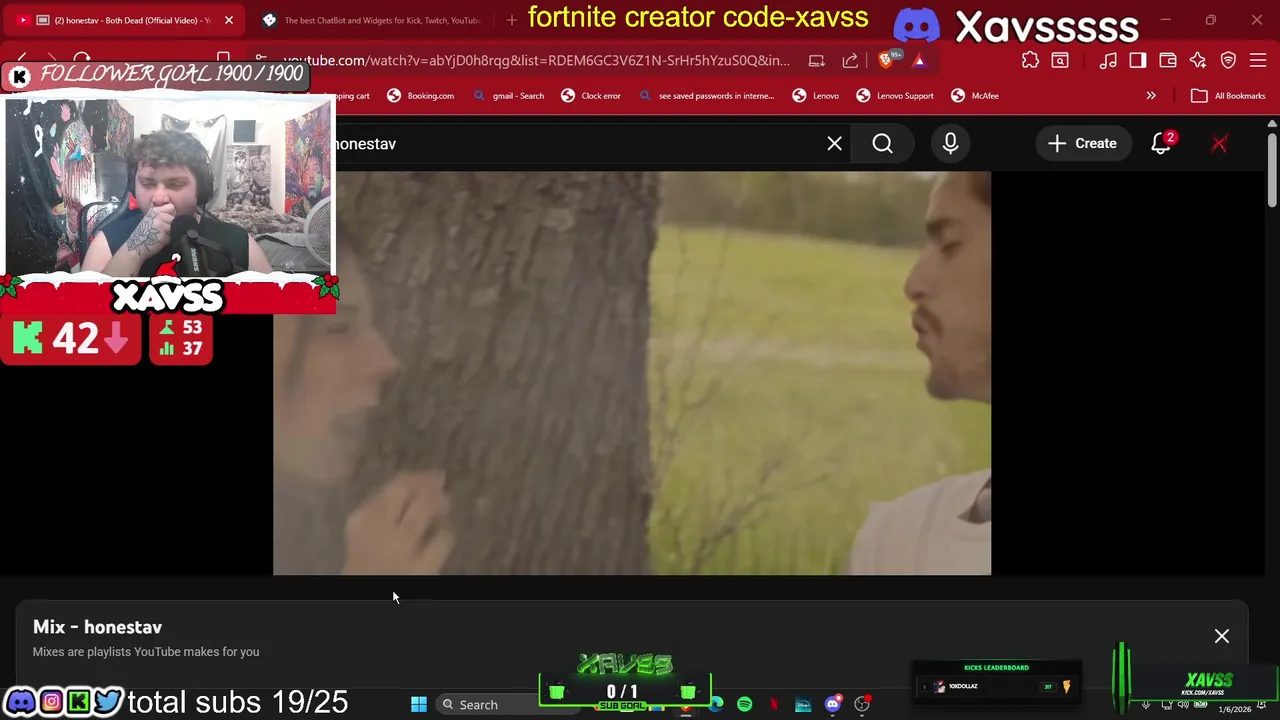Open Discord from the taskbar
This screenshot has height=720, width=1280.
832,704
